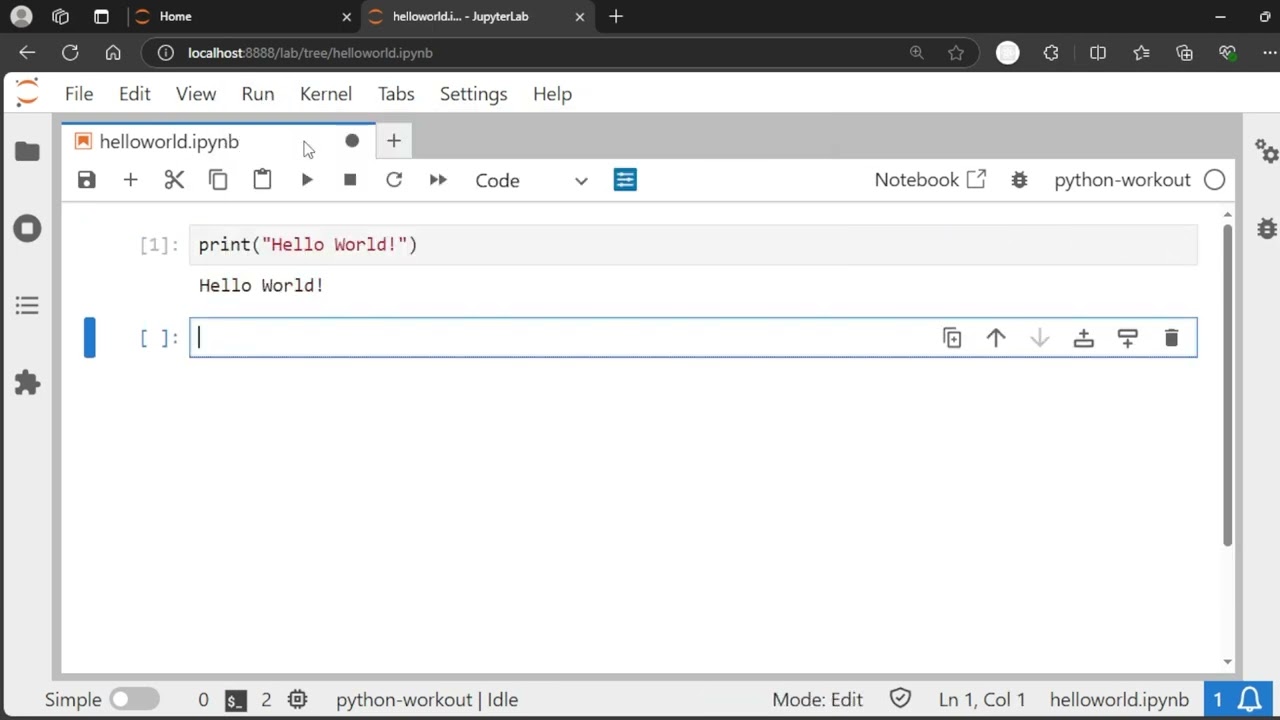This screenshot has height=720, width=1280.
Task: Open the Help menu
Action: (x=552, y=94)
